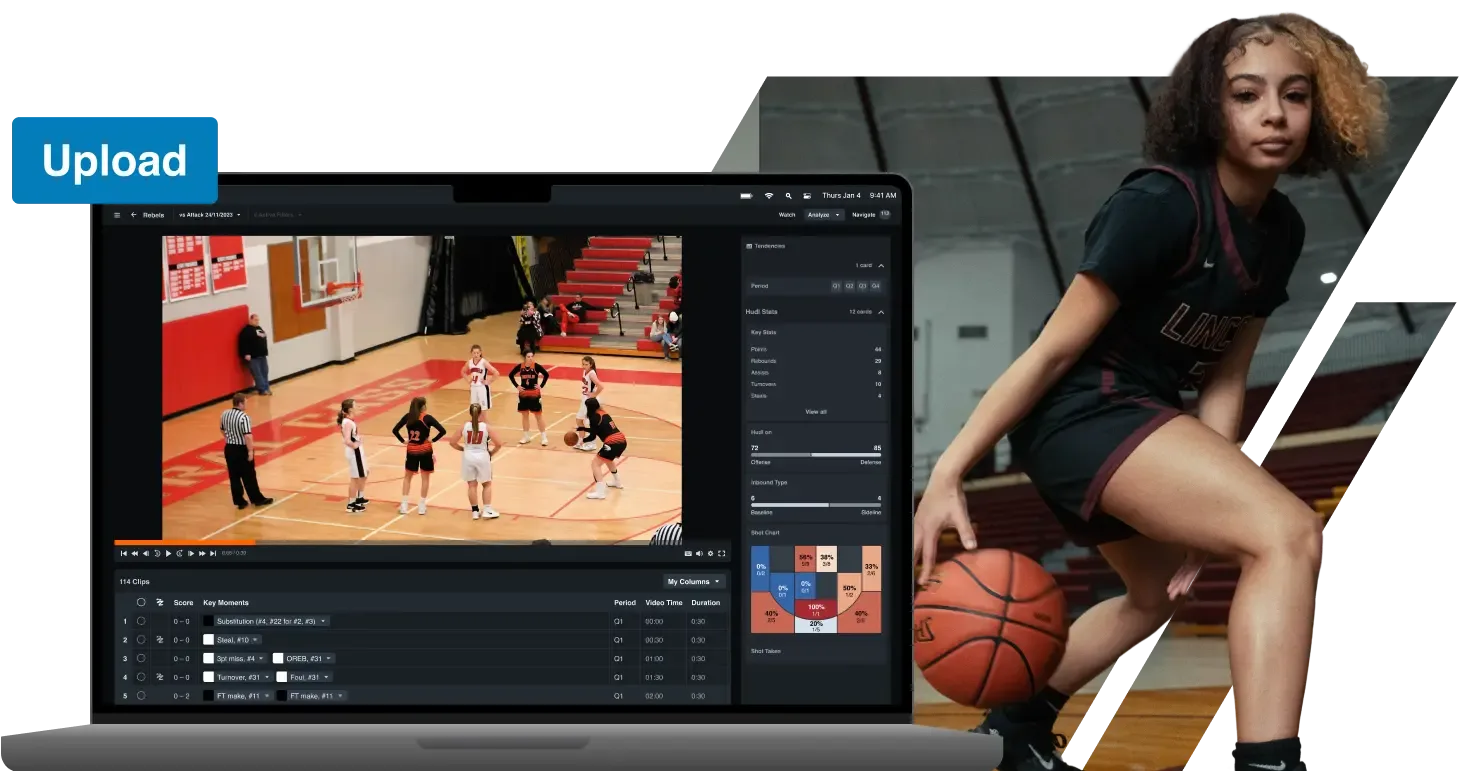Click the keyboard shortcuts icon near the volume control

[687, 553]
